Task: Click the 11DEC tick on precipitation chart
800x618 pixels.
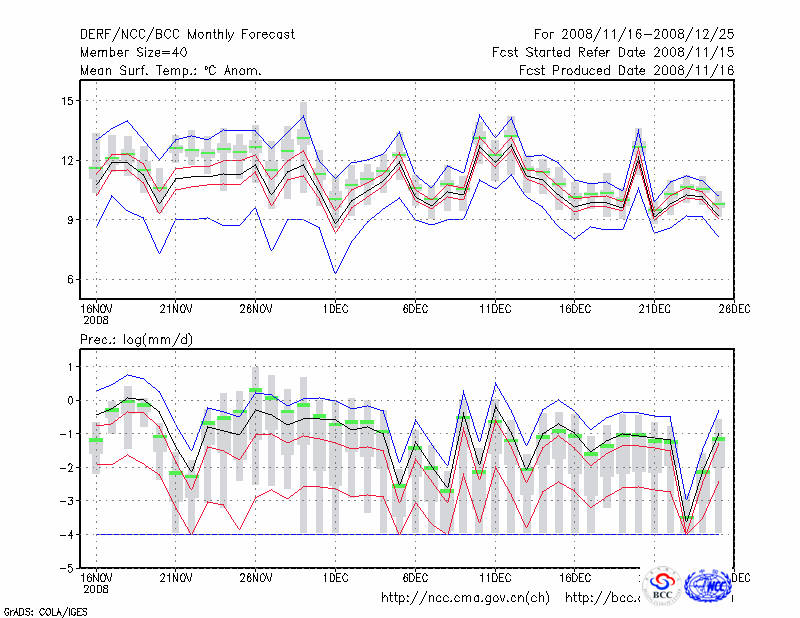Action: pyautogui.click(x=496, y=577)
